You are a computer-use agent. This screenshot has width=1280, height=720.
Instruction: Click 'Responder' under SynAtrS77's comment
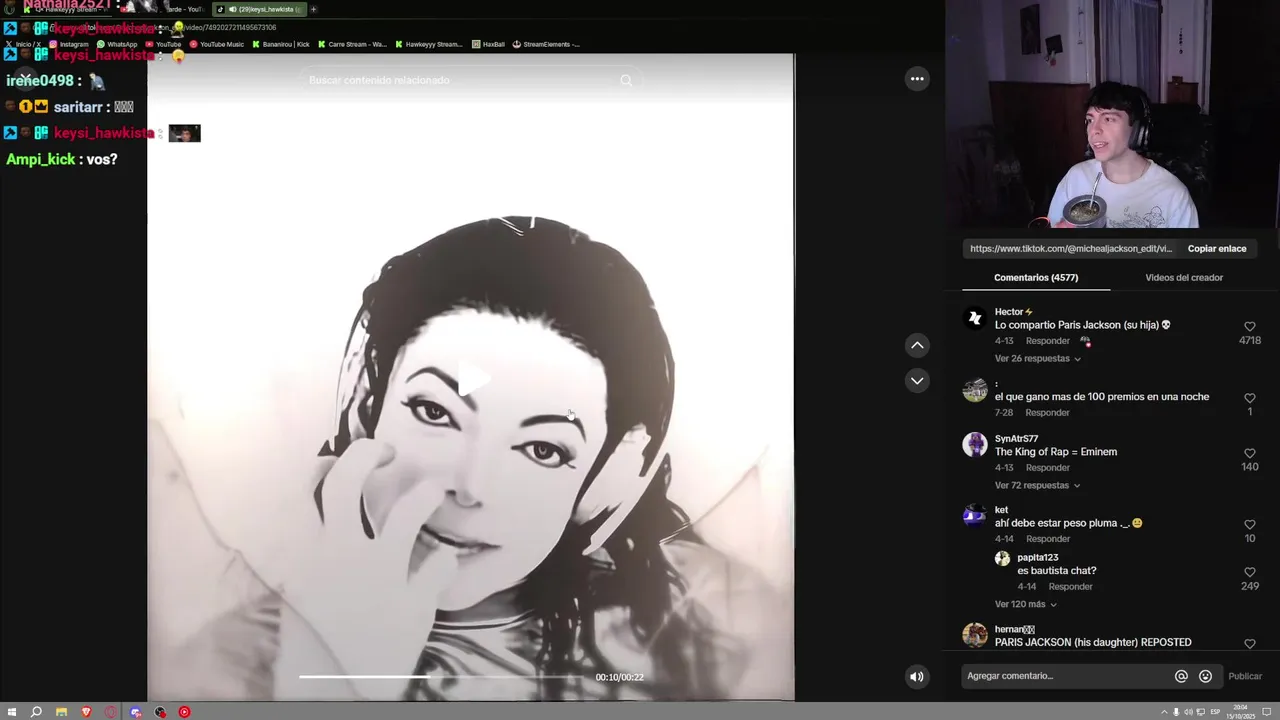1047,468
